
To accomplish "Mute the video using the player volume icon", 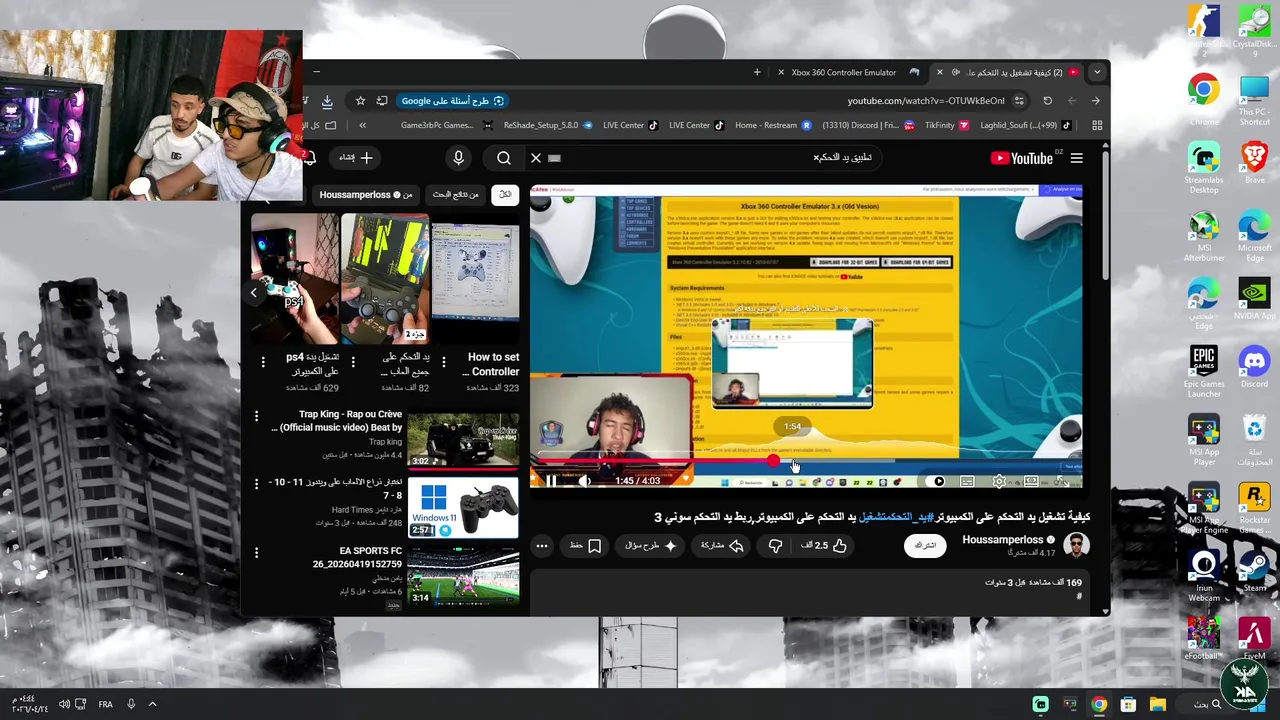I will click(585, 481).
